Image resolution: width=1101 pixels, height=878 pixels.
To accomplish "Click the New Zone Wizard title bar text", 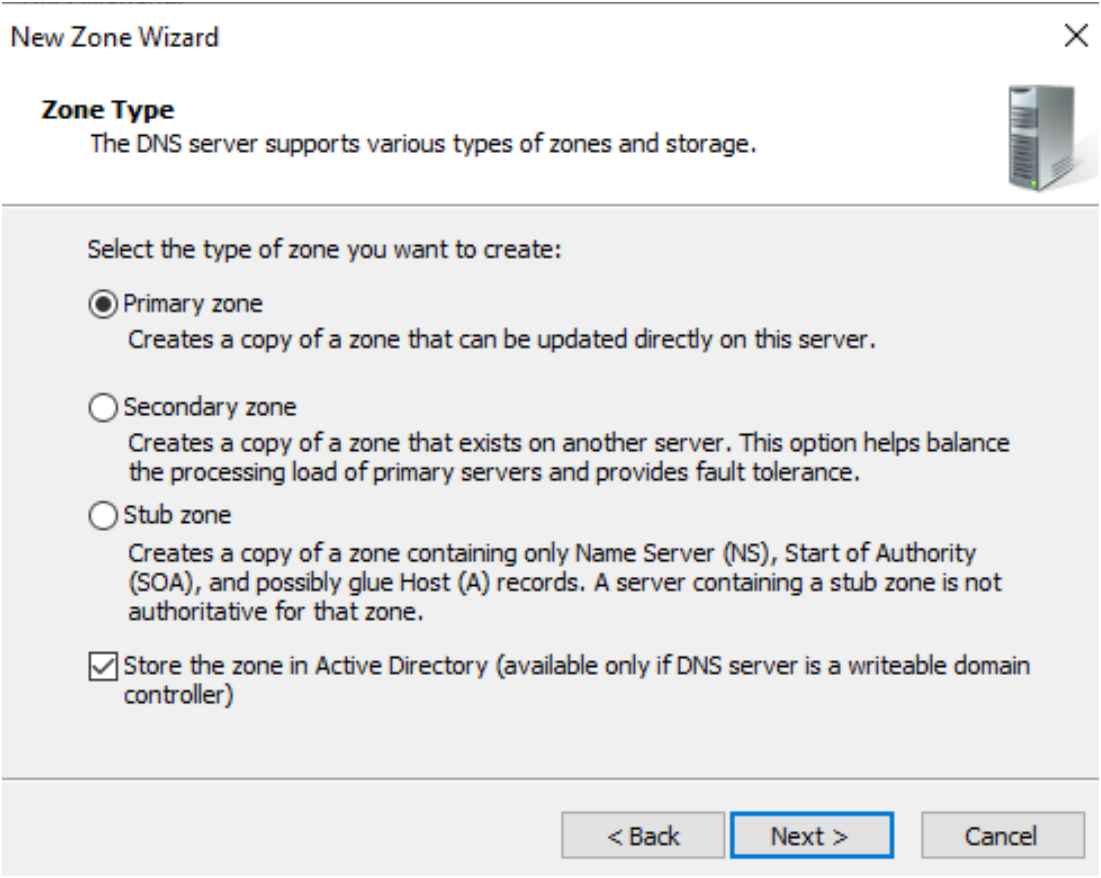I will pyautogui.click(x=115, y=38).
